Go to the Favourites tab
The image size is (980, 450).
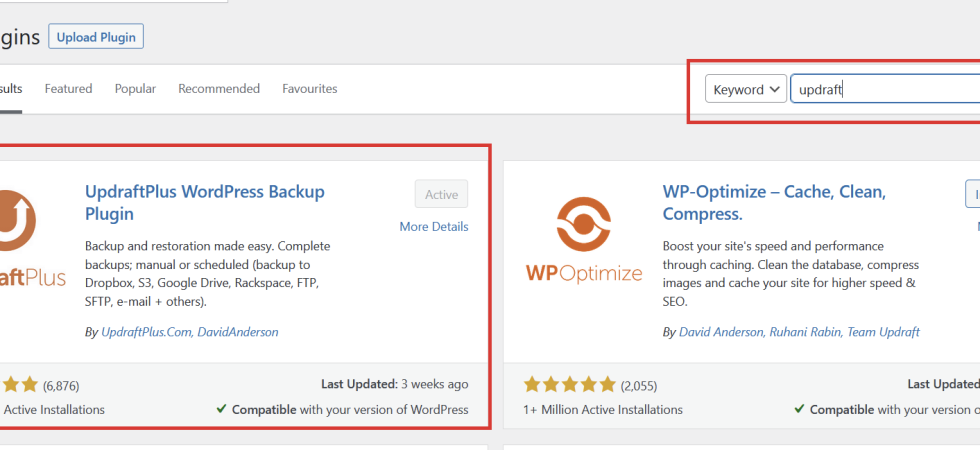click(309, 89)
